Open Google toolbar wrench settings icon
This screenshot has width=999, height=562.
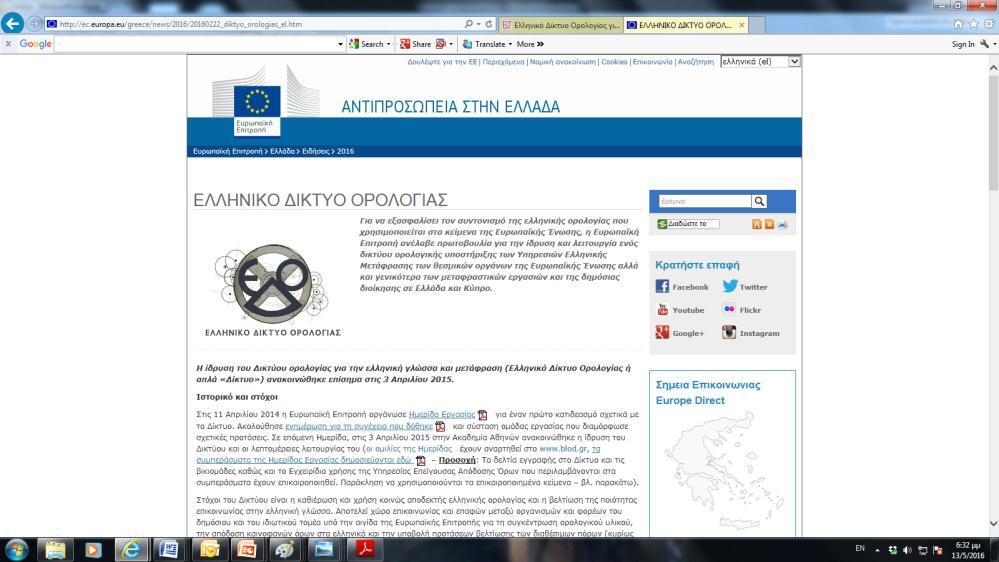point(984,44)
